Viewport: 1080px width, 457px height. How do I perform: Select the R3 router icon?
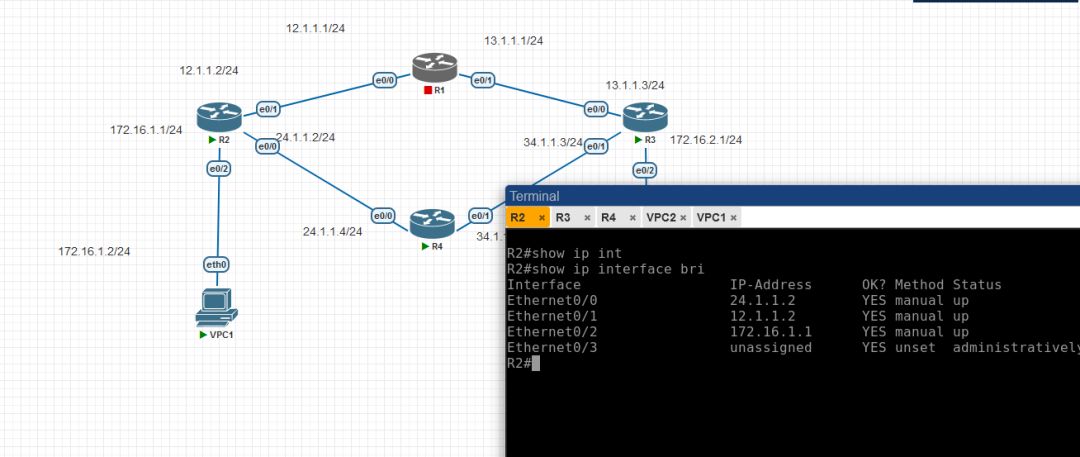pos(645,116)
